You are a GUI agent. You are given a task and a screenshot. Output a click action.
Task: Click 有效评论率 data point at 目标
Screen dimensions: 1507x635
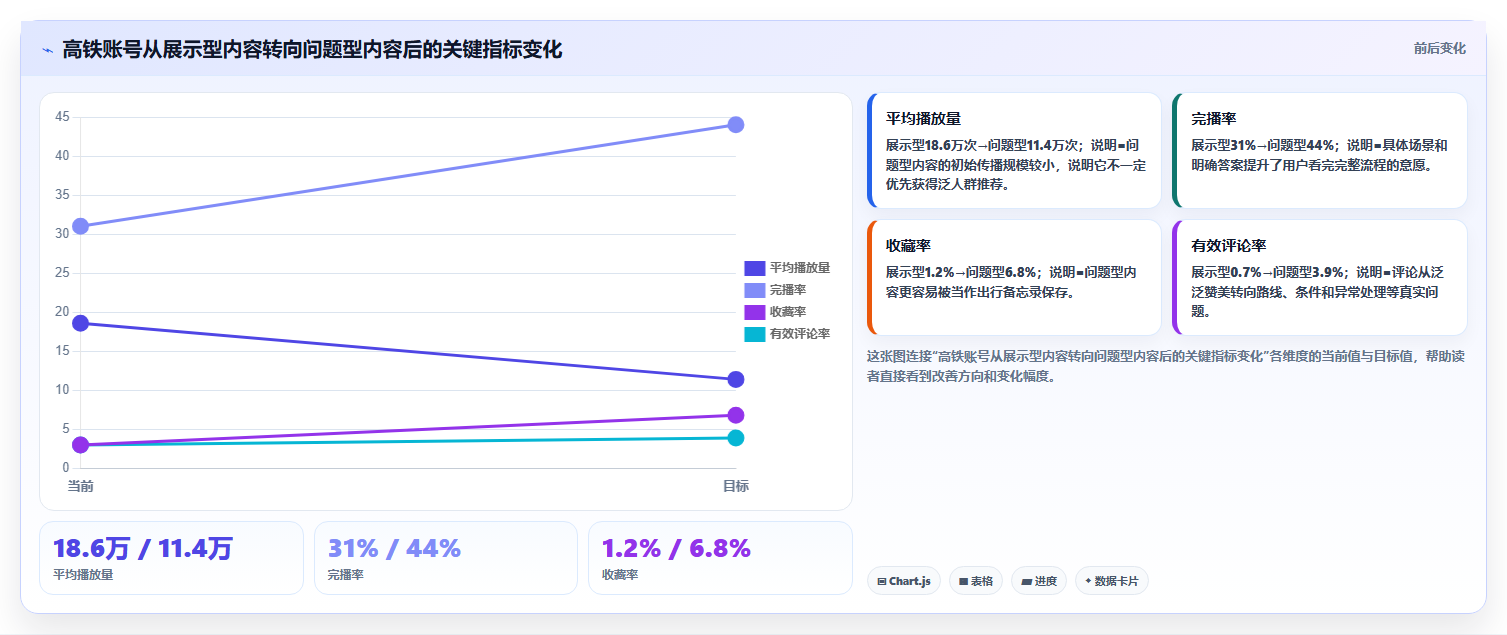coord(735,437)
